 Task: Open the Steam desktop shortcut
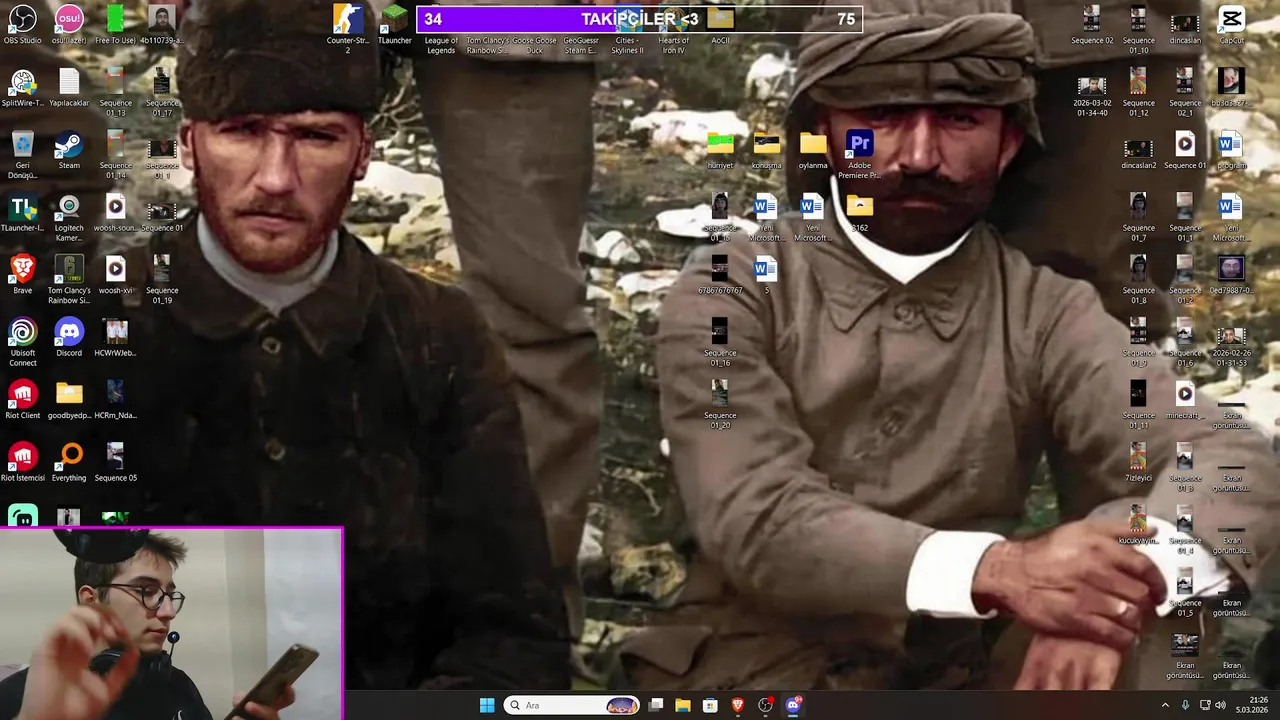[x=69, y=150]
